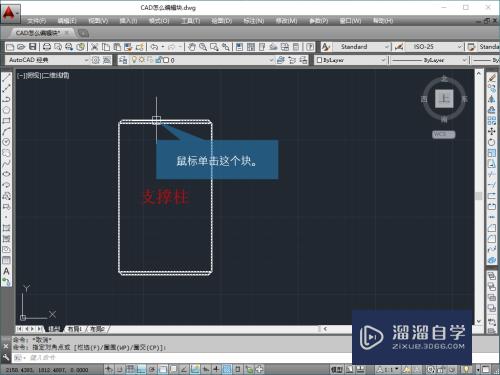The image size is (500, 375).
Task: Toggle Ortho mode in status bar
Action: tap(141, 369)
